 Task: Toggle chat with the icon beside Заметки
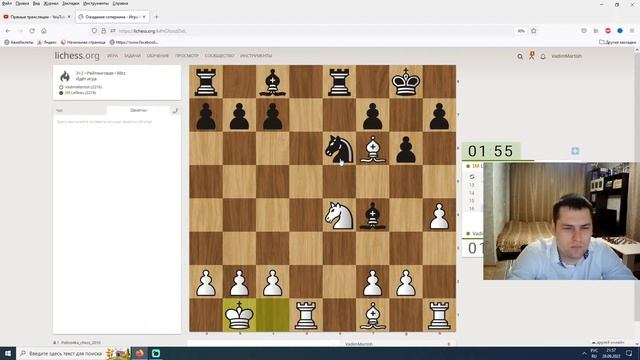175,110
